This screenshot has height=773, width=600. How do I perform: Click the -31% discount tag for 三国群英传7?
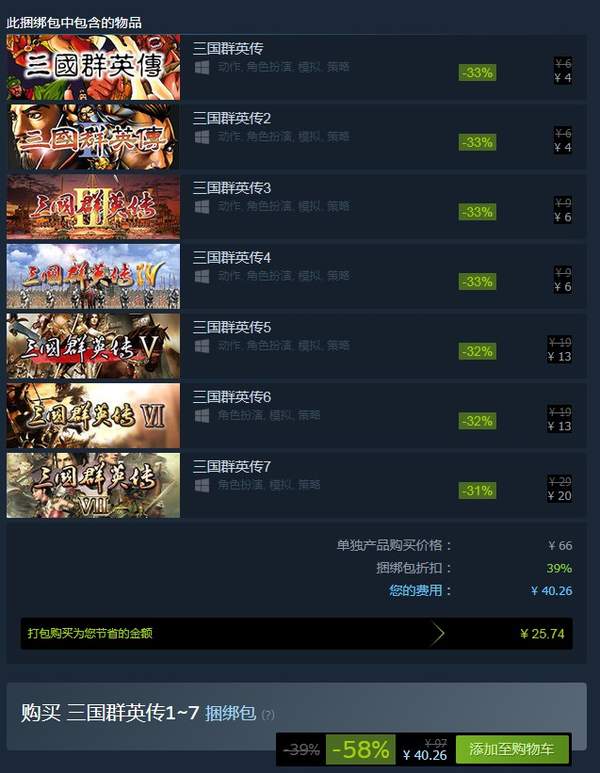(477, 491)
